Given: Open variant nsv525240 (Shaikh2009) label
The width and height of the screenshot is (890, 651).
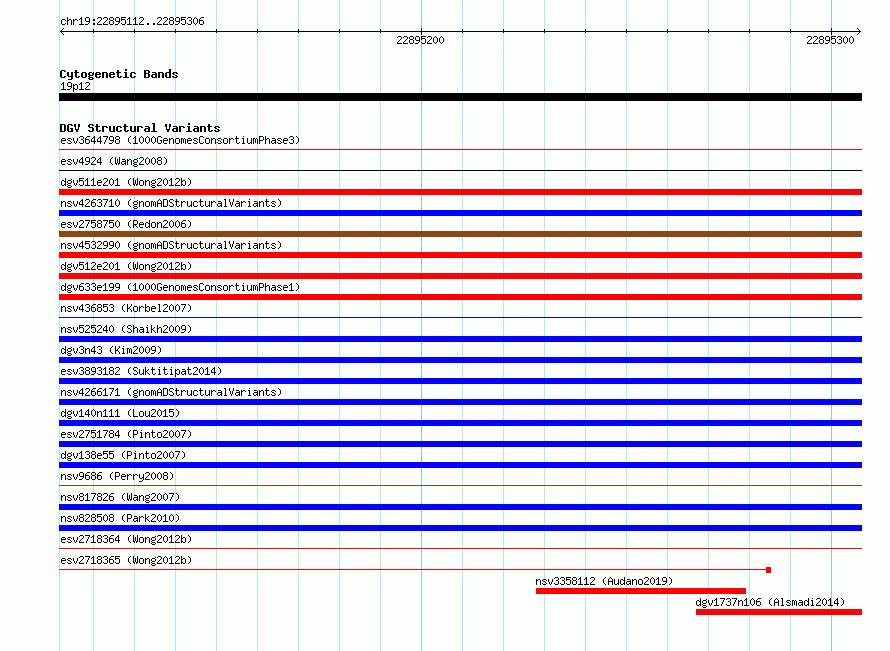Looking at the screenshot, I should (x=126, y=329).
